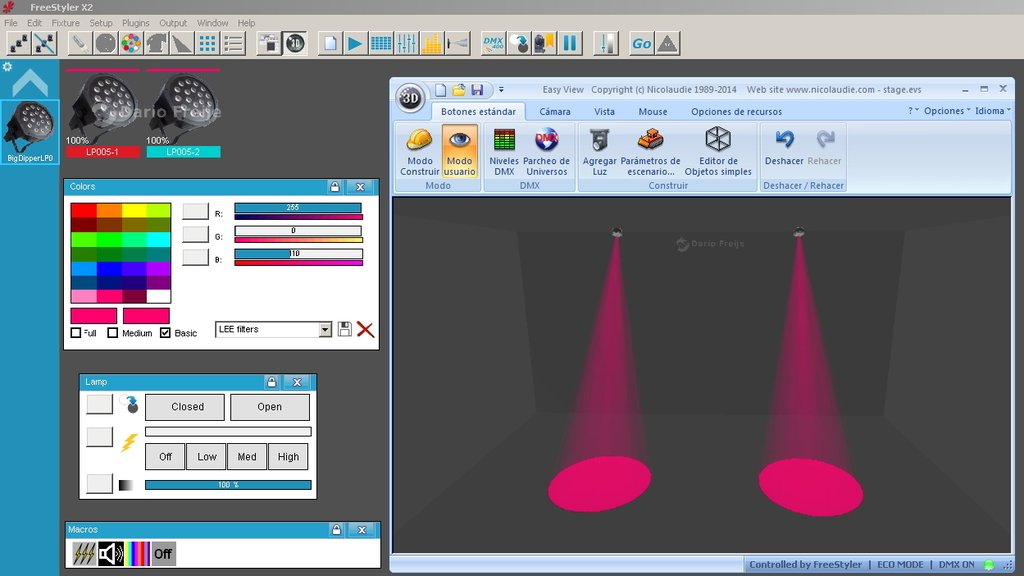Click the blank page icon in the FreeStyler toolbar
This screenshot has width=1024, height=576.
point(330,44)
